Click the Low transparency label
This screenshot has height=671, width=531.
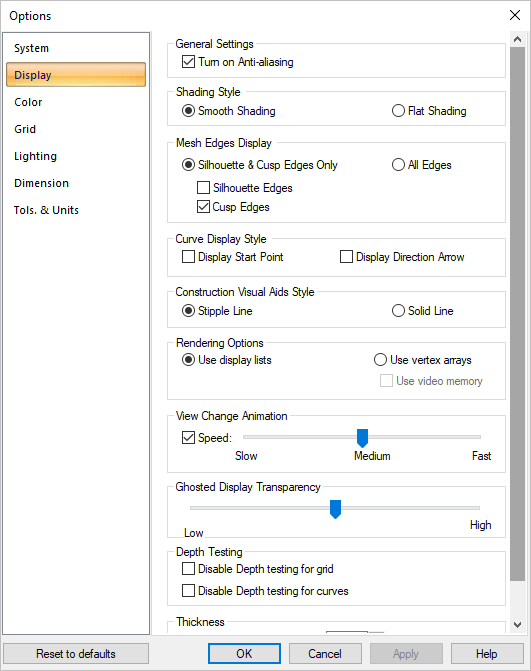click(x=193, y=533)
